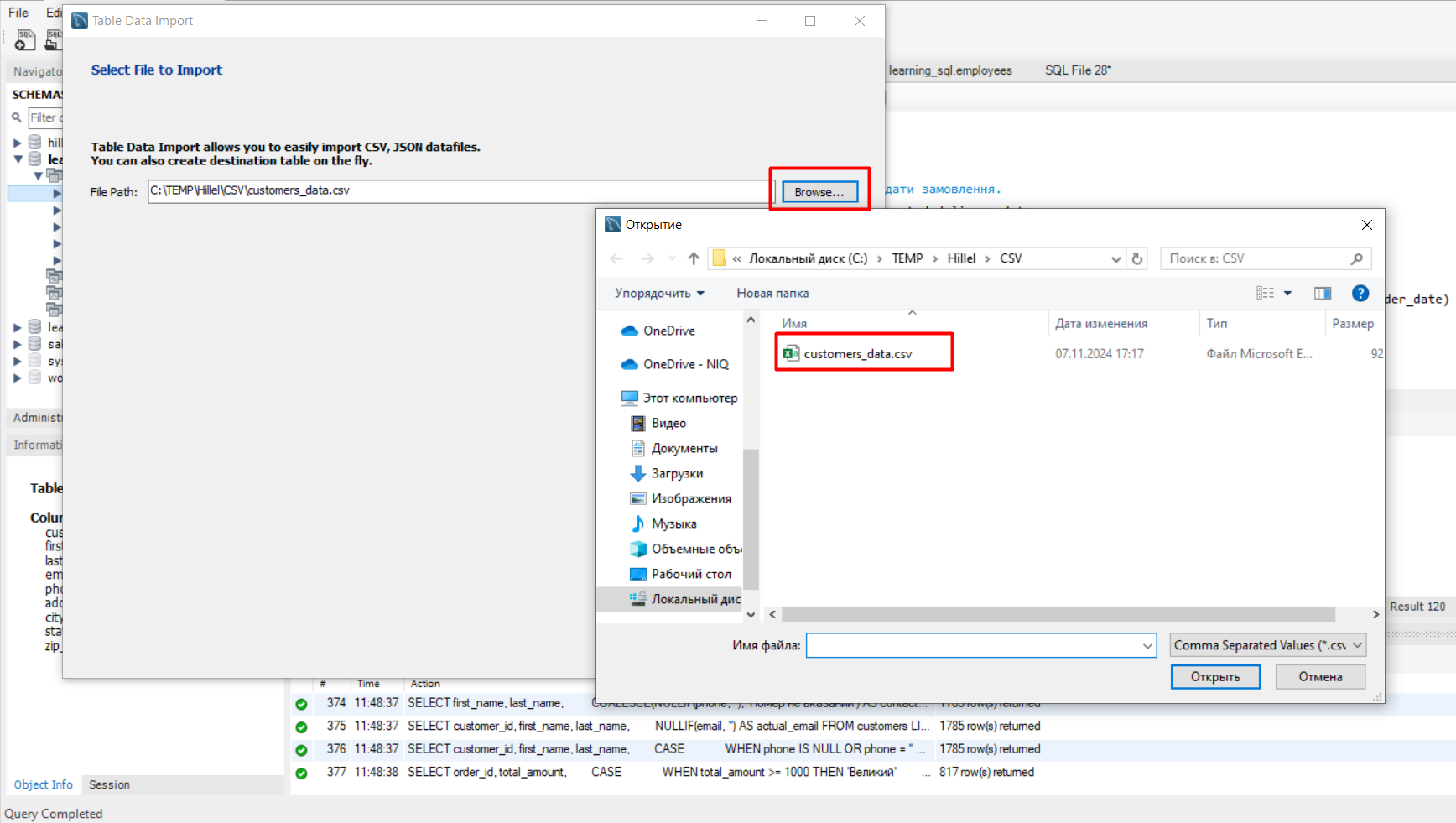Open the Comma Separated Values file type dropdown

(1267, 645)
